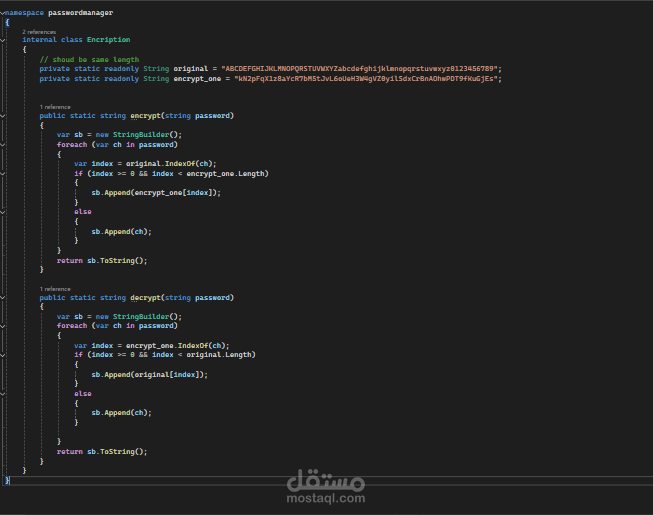Collapse the foreach loop inside decrypt
The image size is (653, 515).
pyautogui.click(x=2, y=326)
